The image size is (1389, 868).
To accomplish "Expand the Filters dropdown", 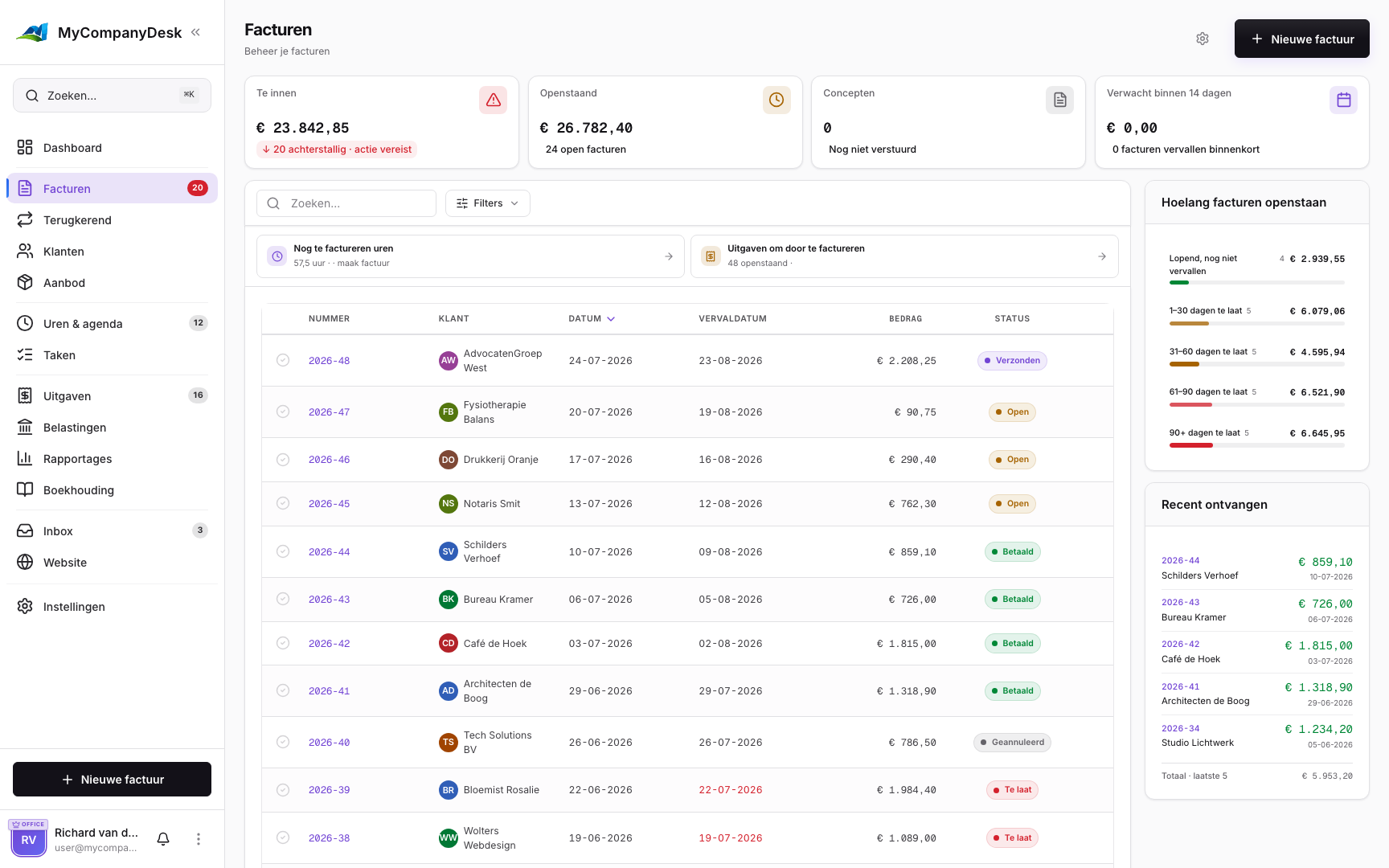I will 487,203.
